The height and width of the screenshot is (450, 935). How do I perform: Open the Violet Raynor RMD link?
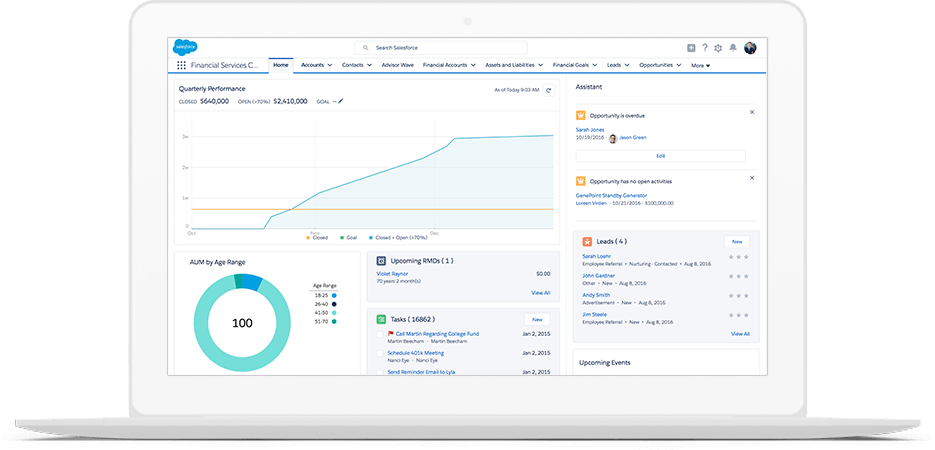393,273
